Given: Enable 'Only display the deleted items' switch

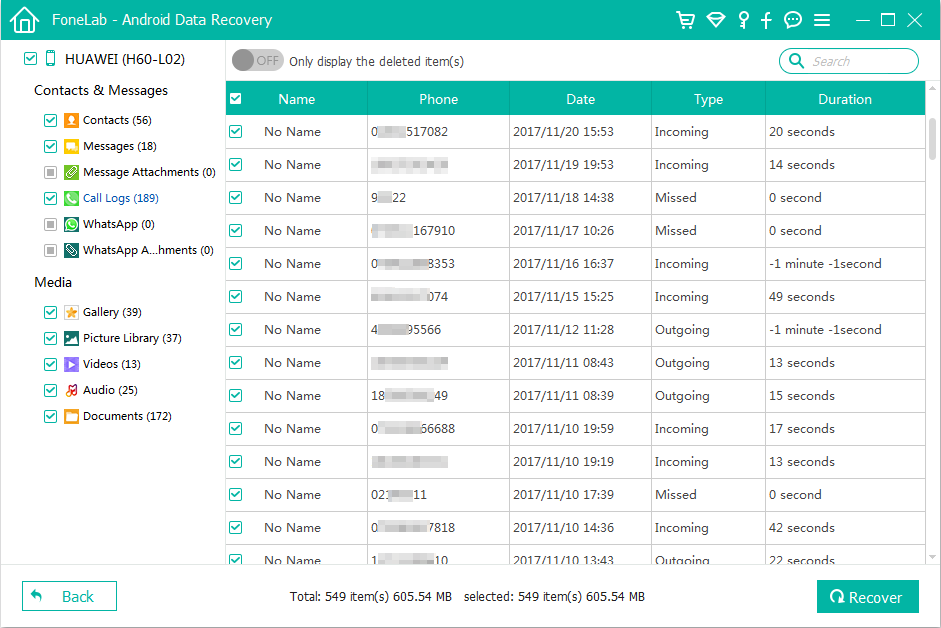Looking at the screenshot, I should click(x=257, y=60).
